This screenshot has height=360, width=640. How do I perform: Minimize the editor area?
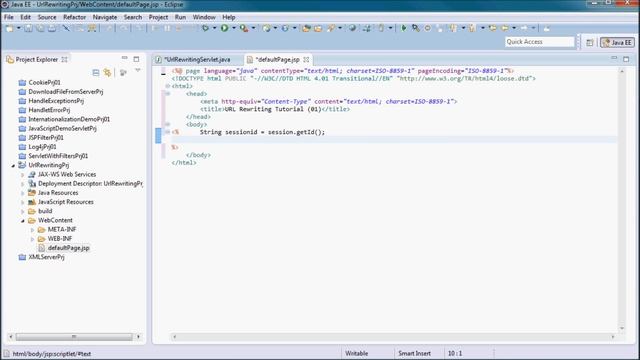tap(614, 58)
